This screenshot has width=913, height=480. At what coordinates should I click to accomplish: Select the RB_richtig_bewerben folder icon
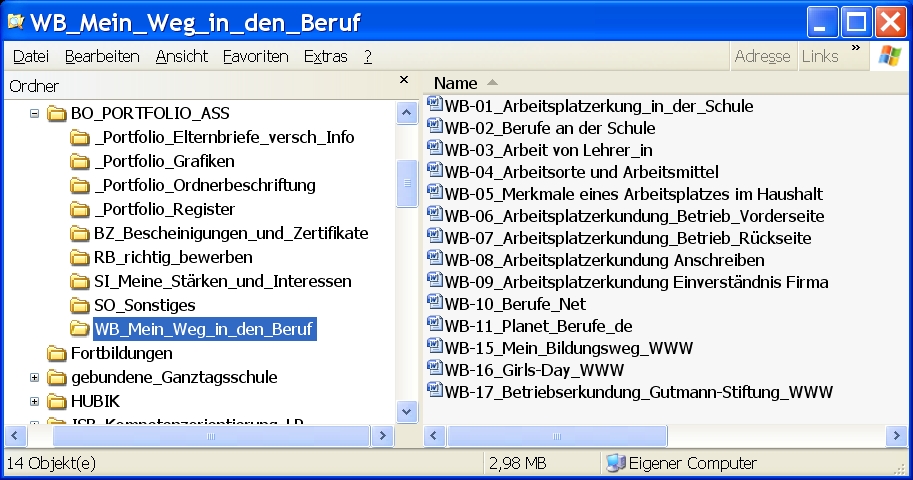80,257
